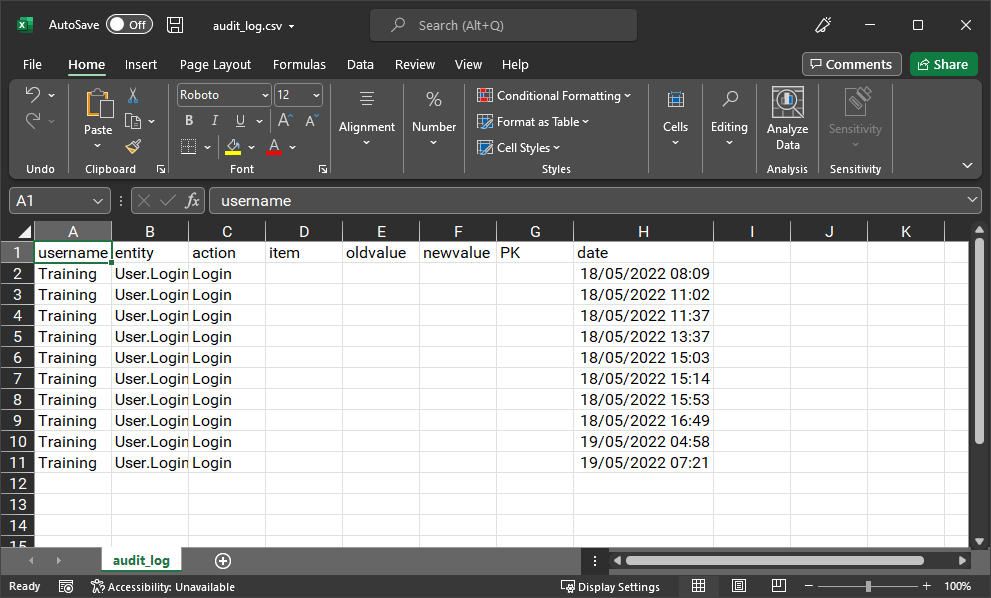Click the green Share button
Viewport: 991px width, 598px height.
(943, 64)
